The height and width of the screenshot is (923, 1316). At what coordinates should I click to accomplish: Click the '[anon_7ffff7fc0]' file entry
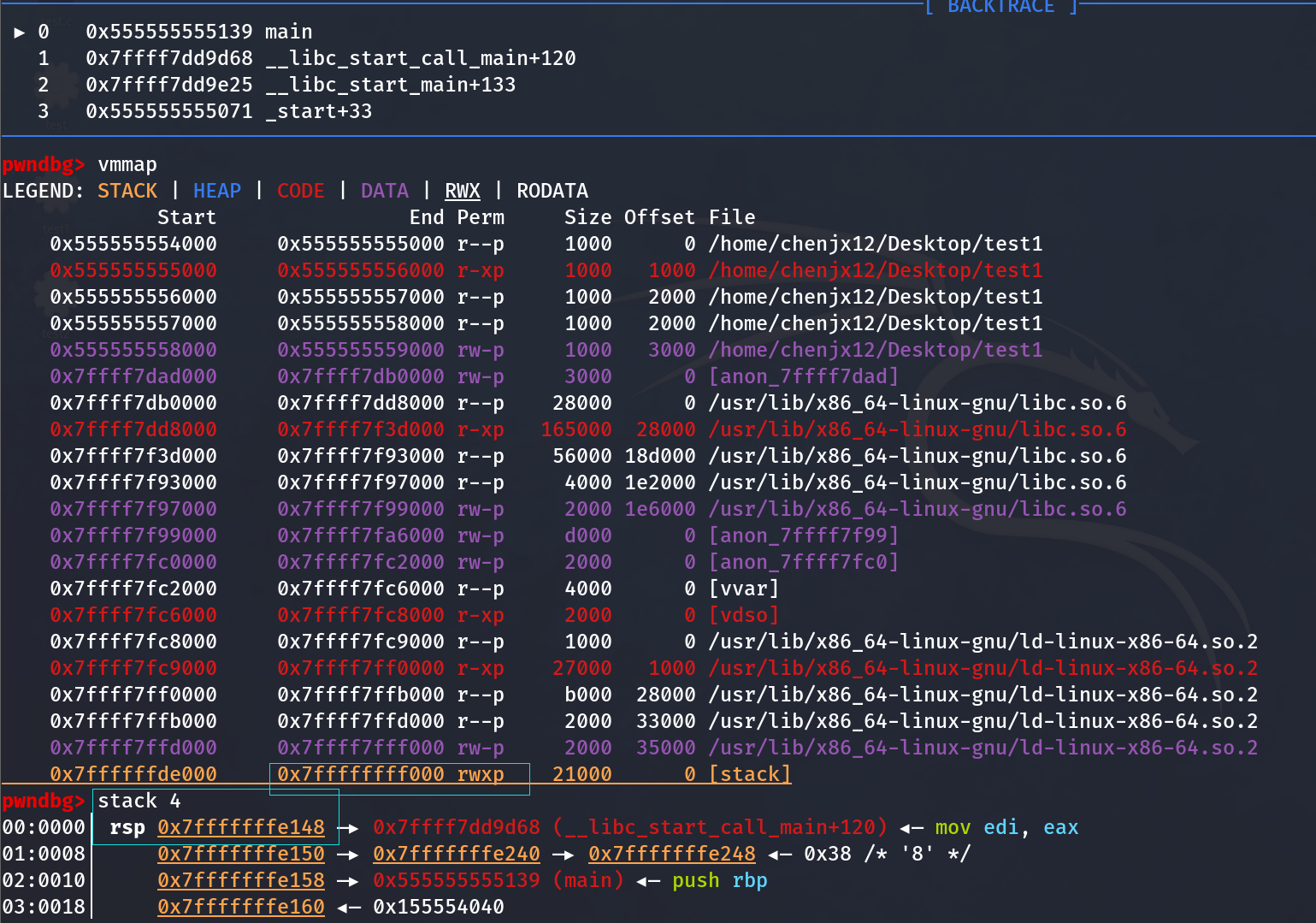click(804, 562)
